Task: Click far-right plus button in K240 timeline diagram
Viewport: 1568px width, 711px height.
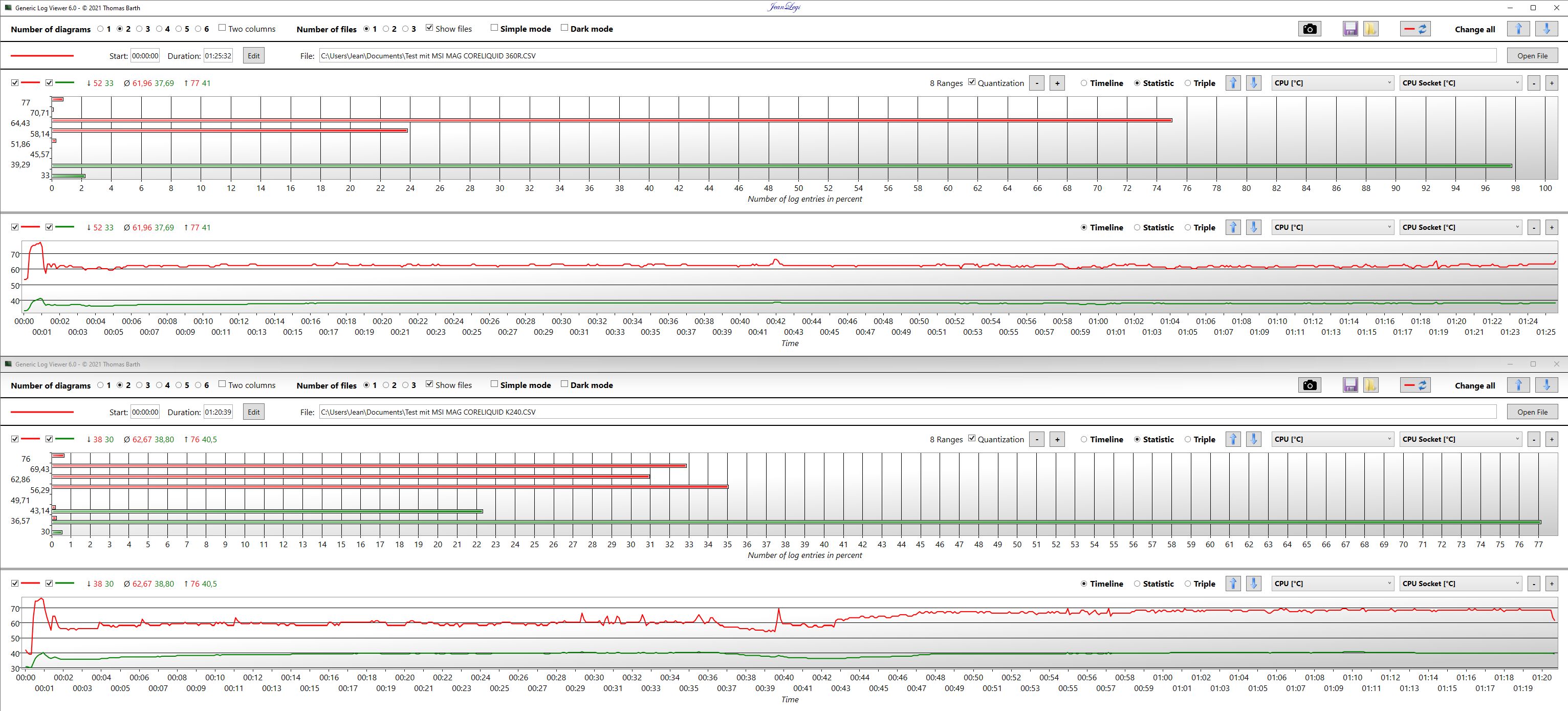Action: [x=1552, y=583]
